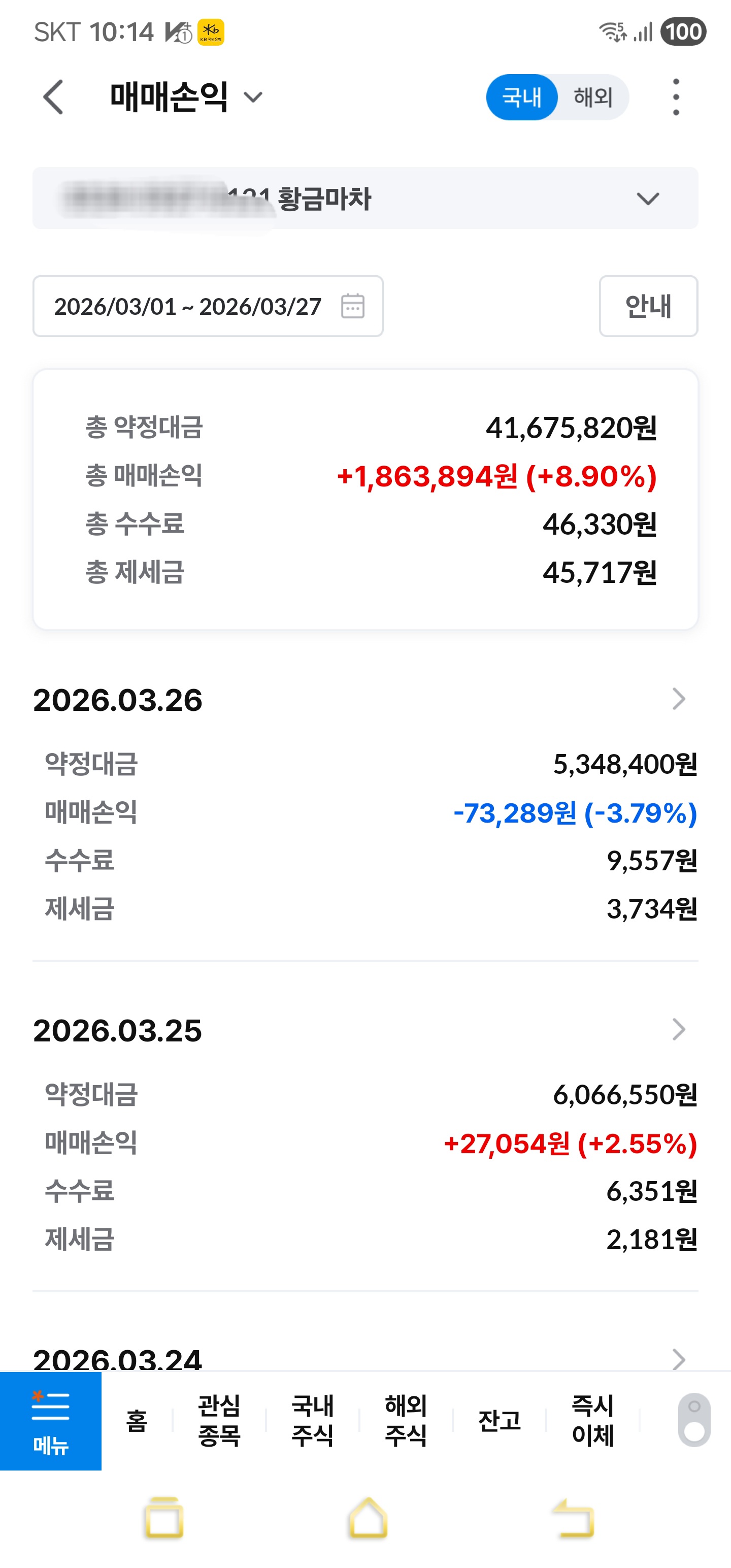Switch to 해외 overseas toggle
The height and width of the screenshot is (1568, 731).
click(593, 97)
